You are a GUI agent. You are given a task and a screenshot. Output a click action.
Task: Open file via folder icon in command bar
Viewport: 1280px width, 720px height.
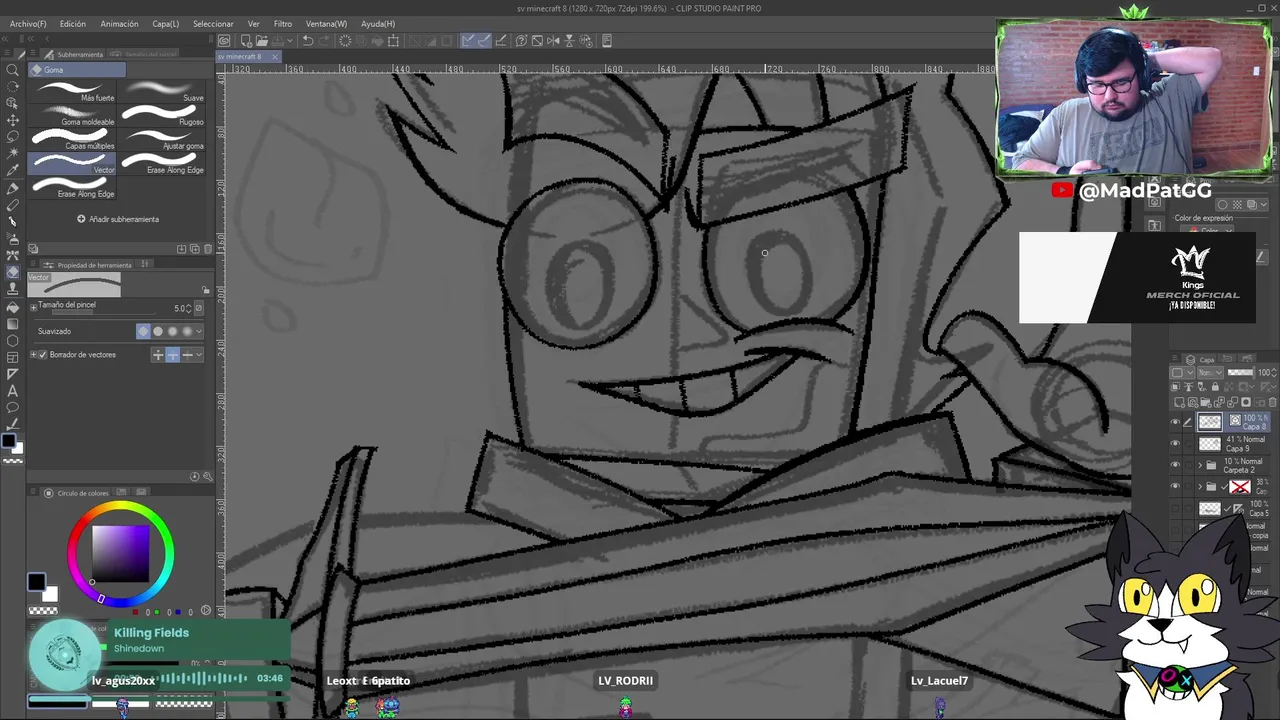coord(261,41)
